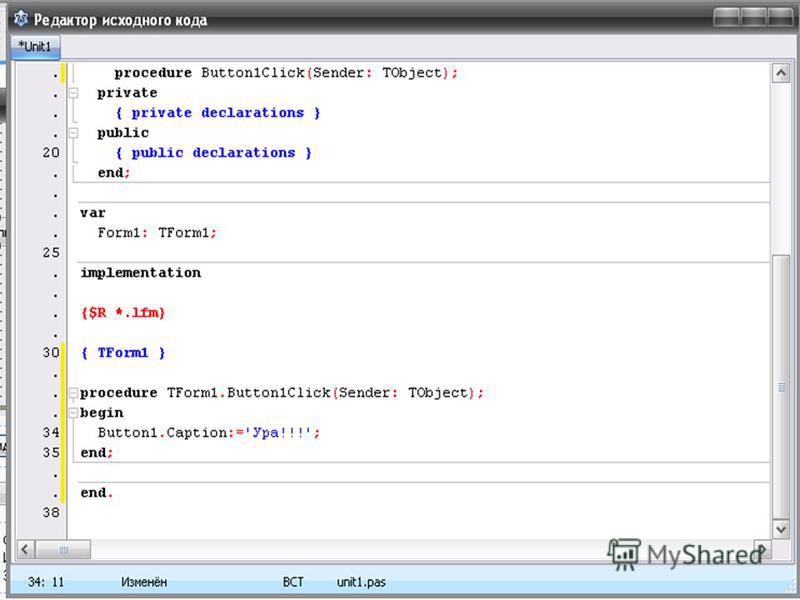800x600 pixels.
Task: Click the '{ private declarations }' comment
Action: point(218,113)
